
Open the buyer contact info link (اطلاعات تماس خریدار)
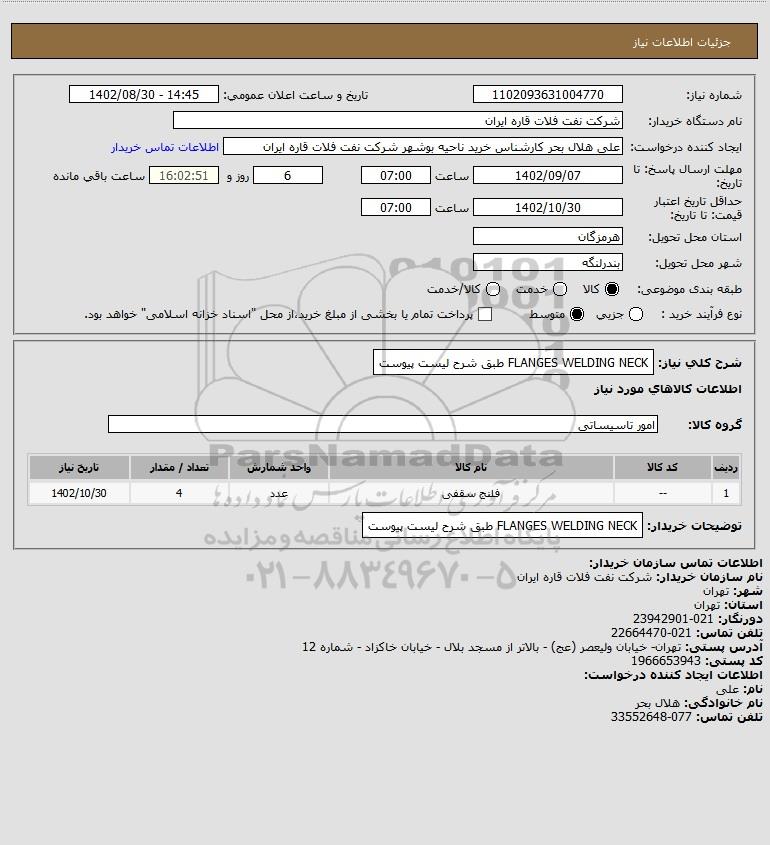point(165,147)
